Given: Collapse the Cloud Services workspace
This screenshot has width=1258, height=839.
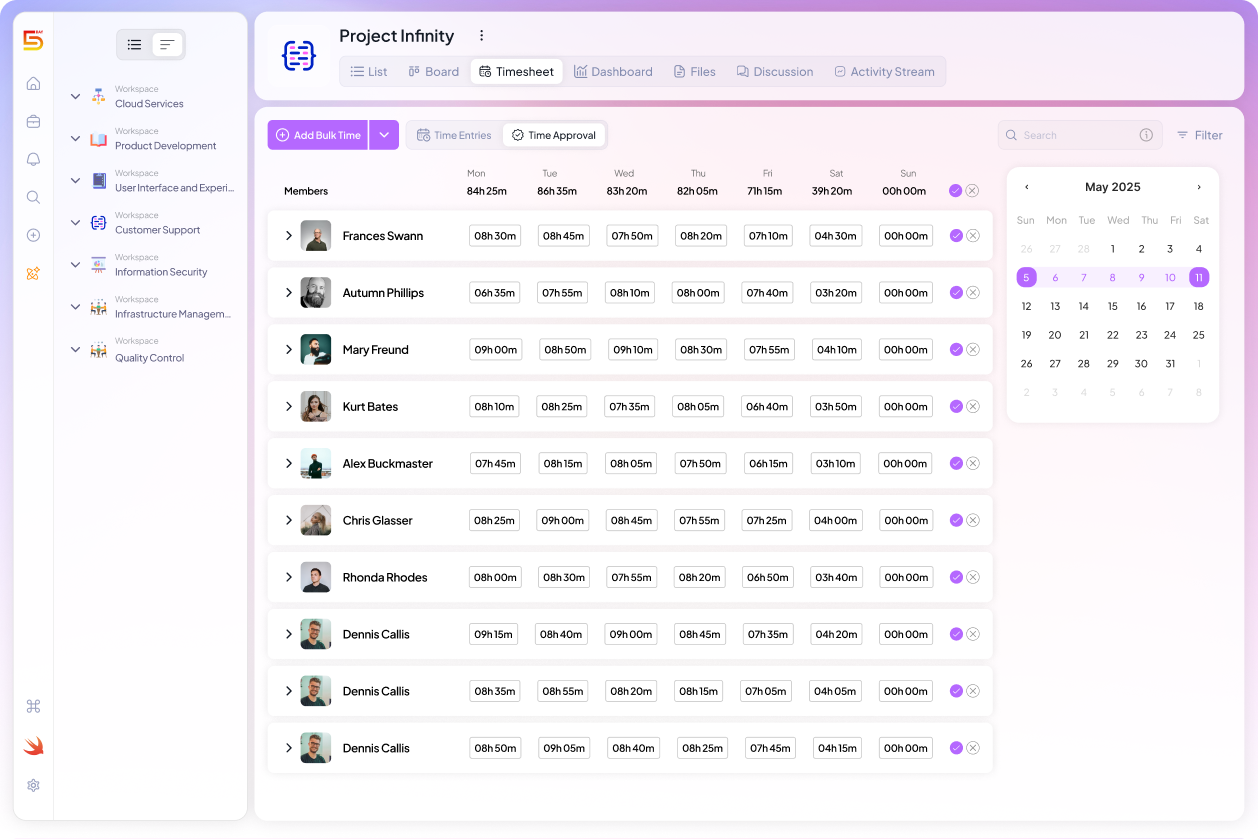Looking at the screenshot, I should (75, 97).
